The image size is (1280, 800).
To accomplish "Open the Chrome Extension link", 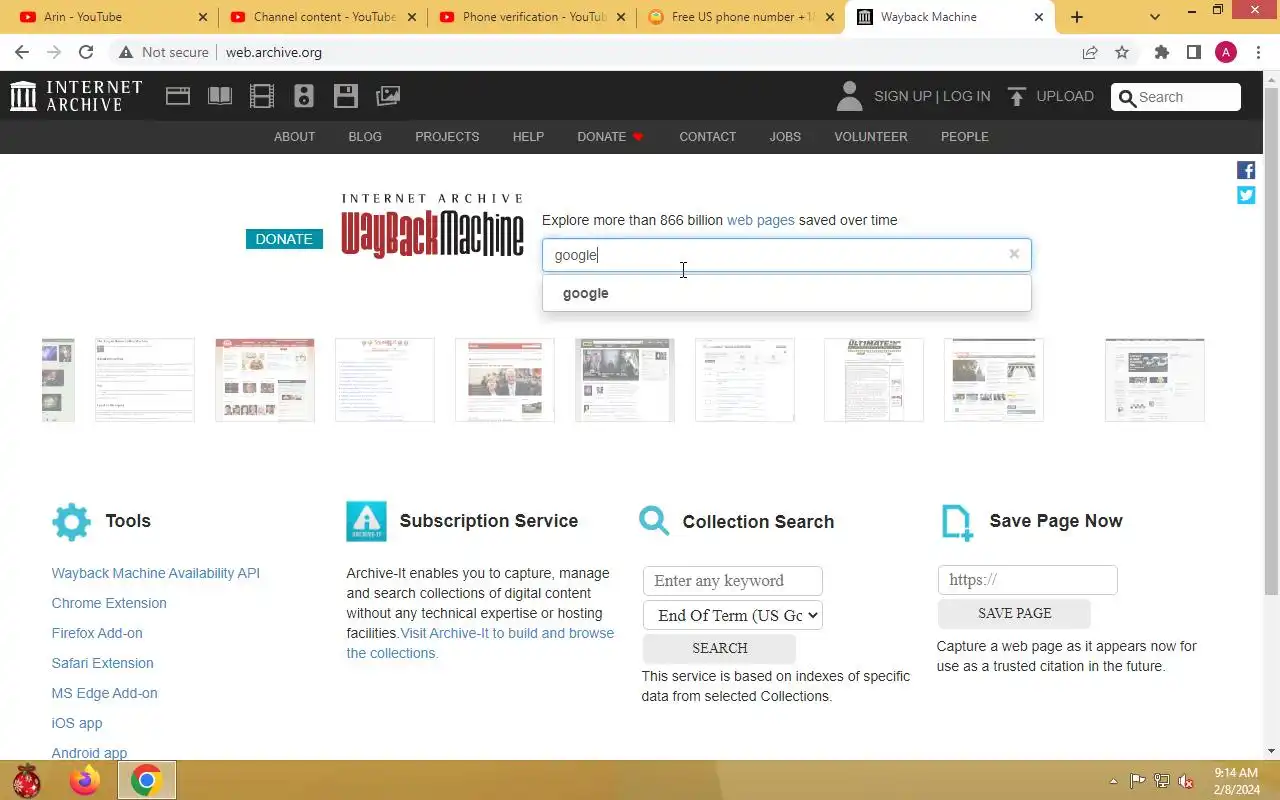I will pyautogui.click(x=109, y=603).
